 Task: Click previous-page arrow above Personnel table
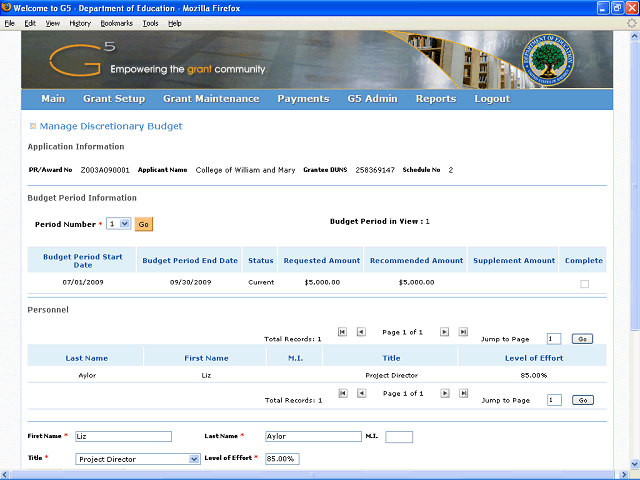(x=361, y=332)
